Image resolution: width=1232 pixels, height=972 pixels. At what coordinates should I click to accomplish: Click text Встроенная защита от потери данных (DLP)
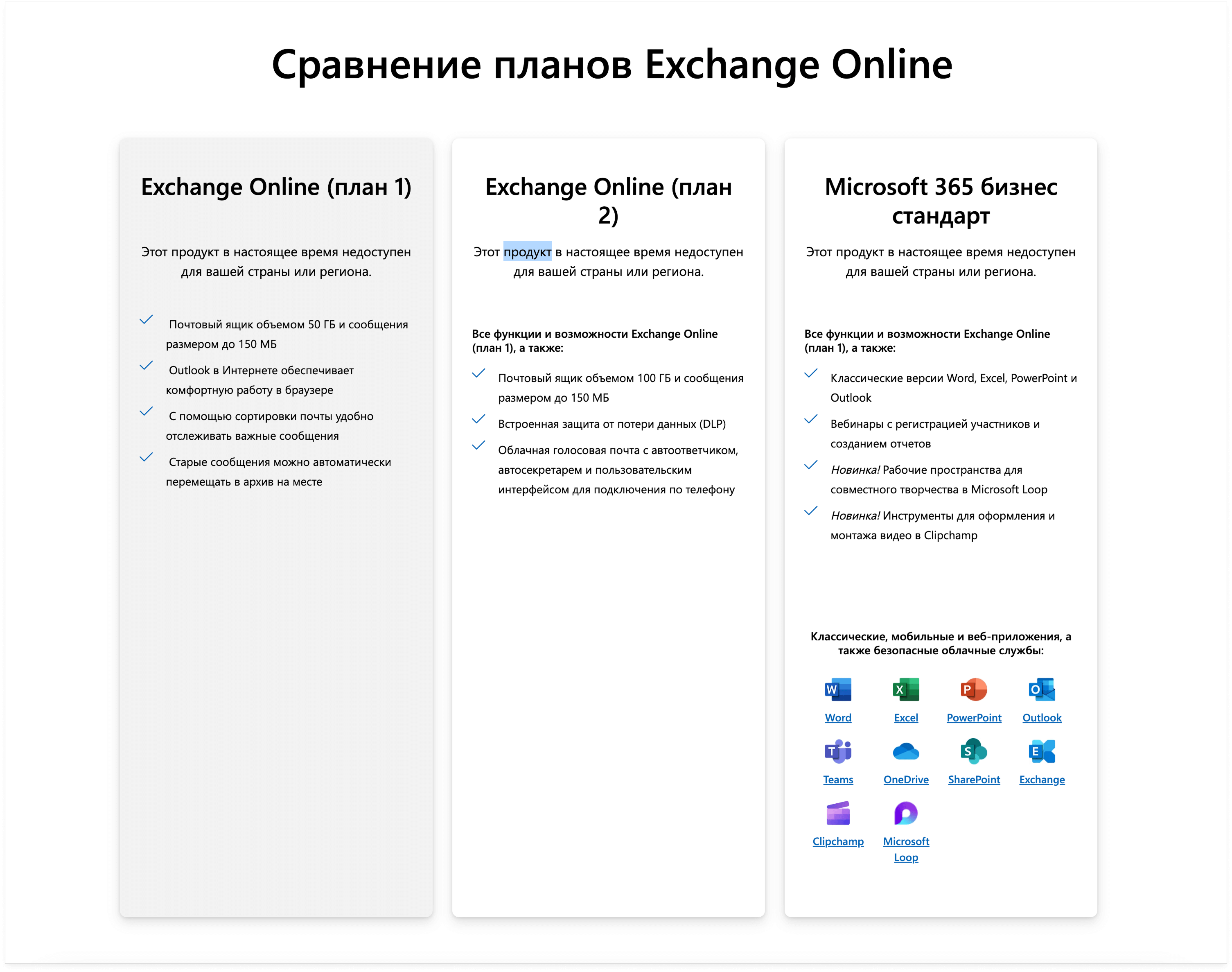[612, 424]
